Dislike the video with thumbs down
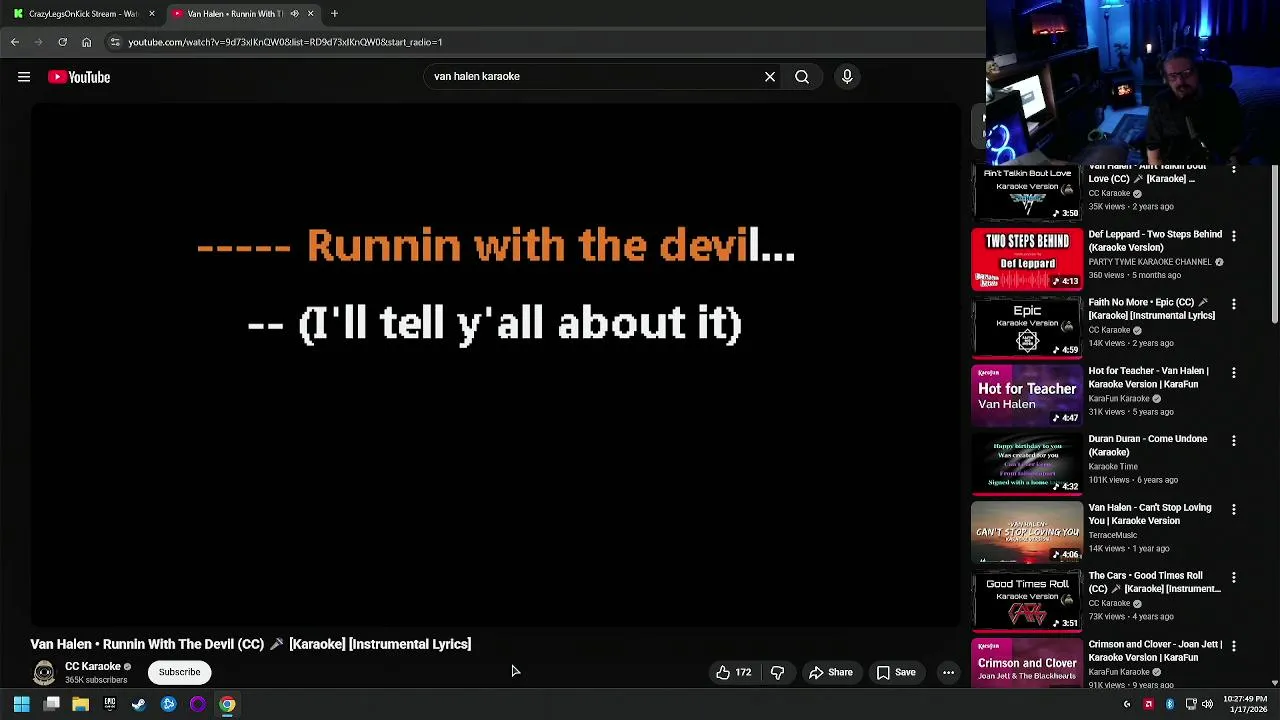The height and width of the screenshot is (720, 1280). click(x=777, y=673)
